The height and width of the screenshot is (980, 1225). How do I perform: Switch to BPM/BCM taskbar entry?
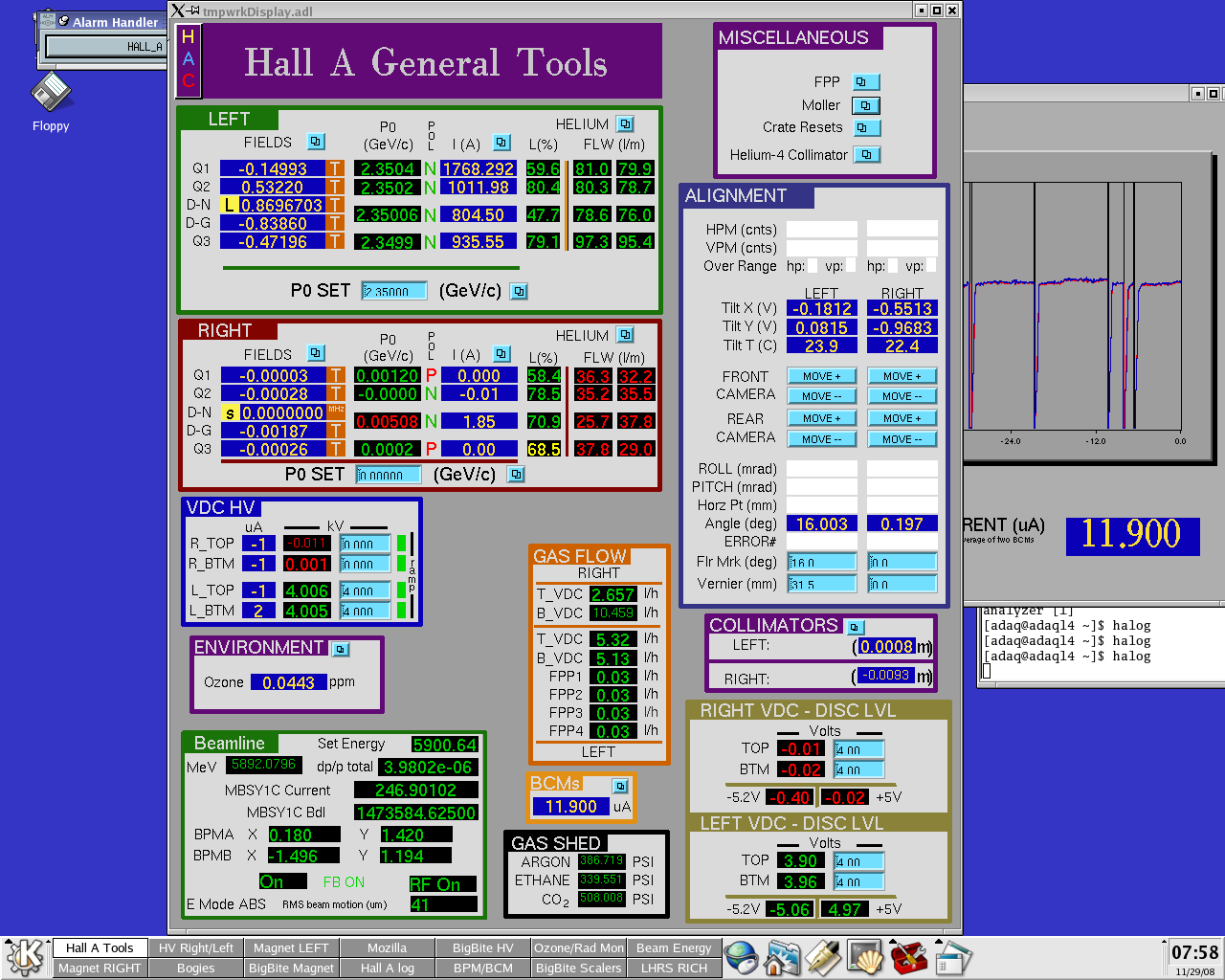pos(483,968)
